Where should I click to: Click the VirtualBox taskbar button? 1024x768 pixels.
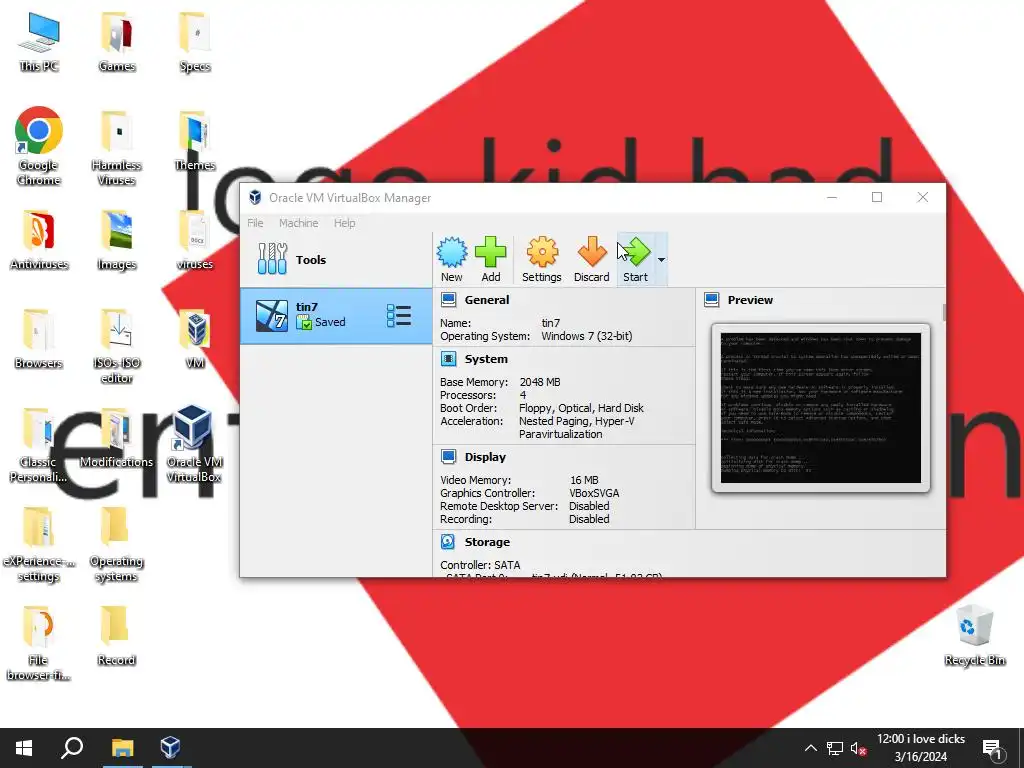(x=170, y=748)
